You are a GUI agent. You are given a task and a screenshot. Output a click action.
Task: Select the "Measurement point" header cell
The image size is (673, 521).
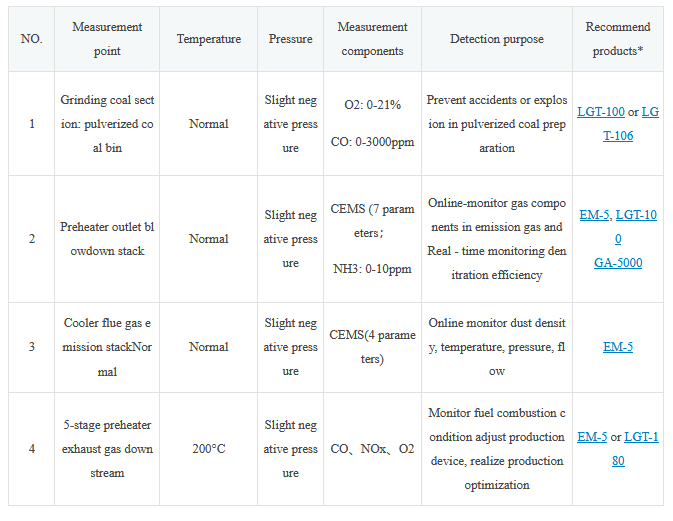[107, 39]
